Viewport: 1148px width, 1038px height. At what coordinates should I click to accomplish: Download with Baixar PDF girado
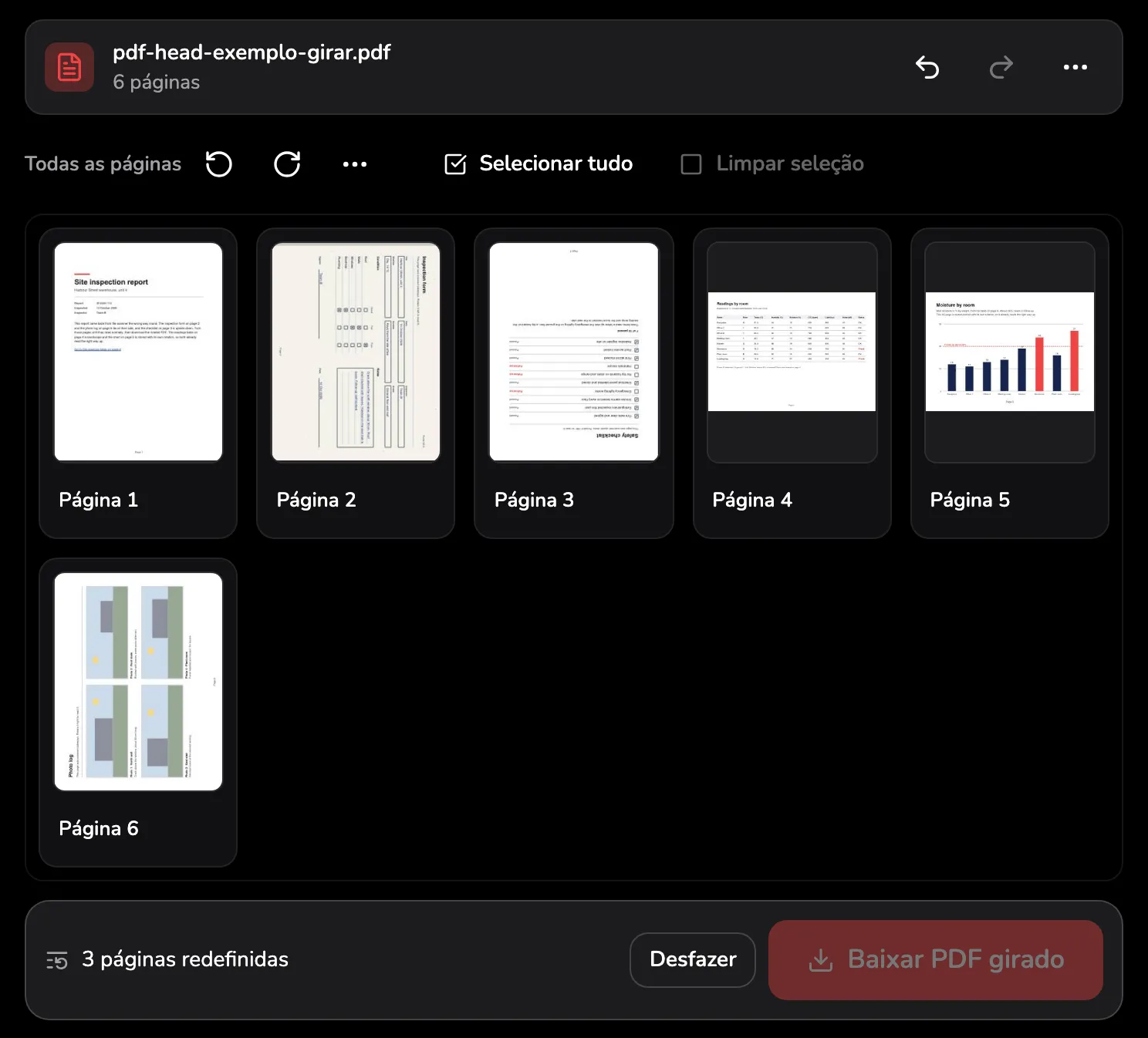click(x=936, y=959)
